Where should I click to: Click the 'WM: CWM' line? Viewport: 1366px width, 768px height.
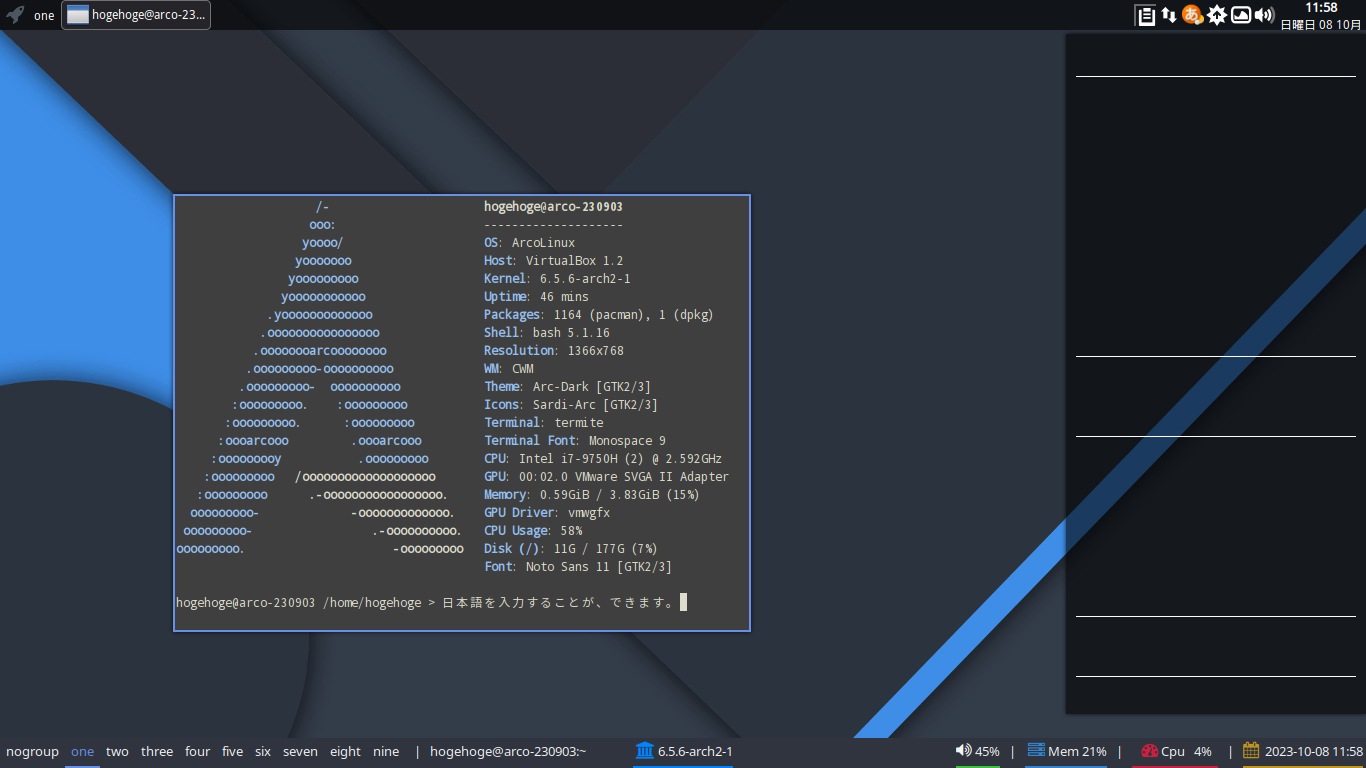pyautogui.click(x=508, y=369)
